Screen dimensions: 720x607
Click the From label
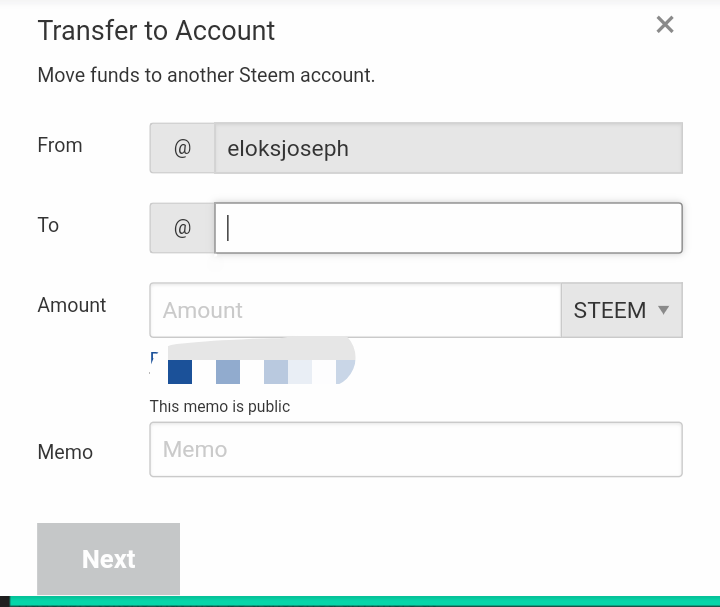click(60, 145)
